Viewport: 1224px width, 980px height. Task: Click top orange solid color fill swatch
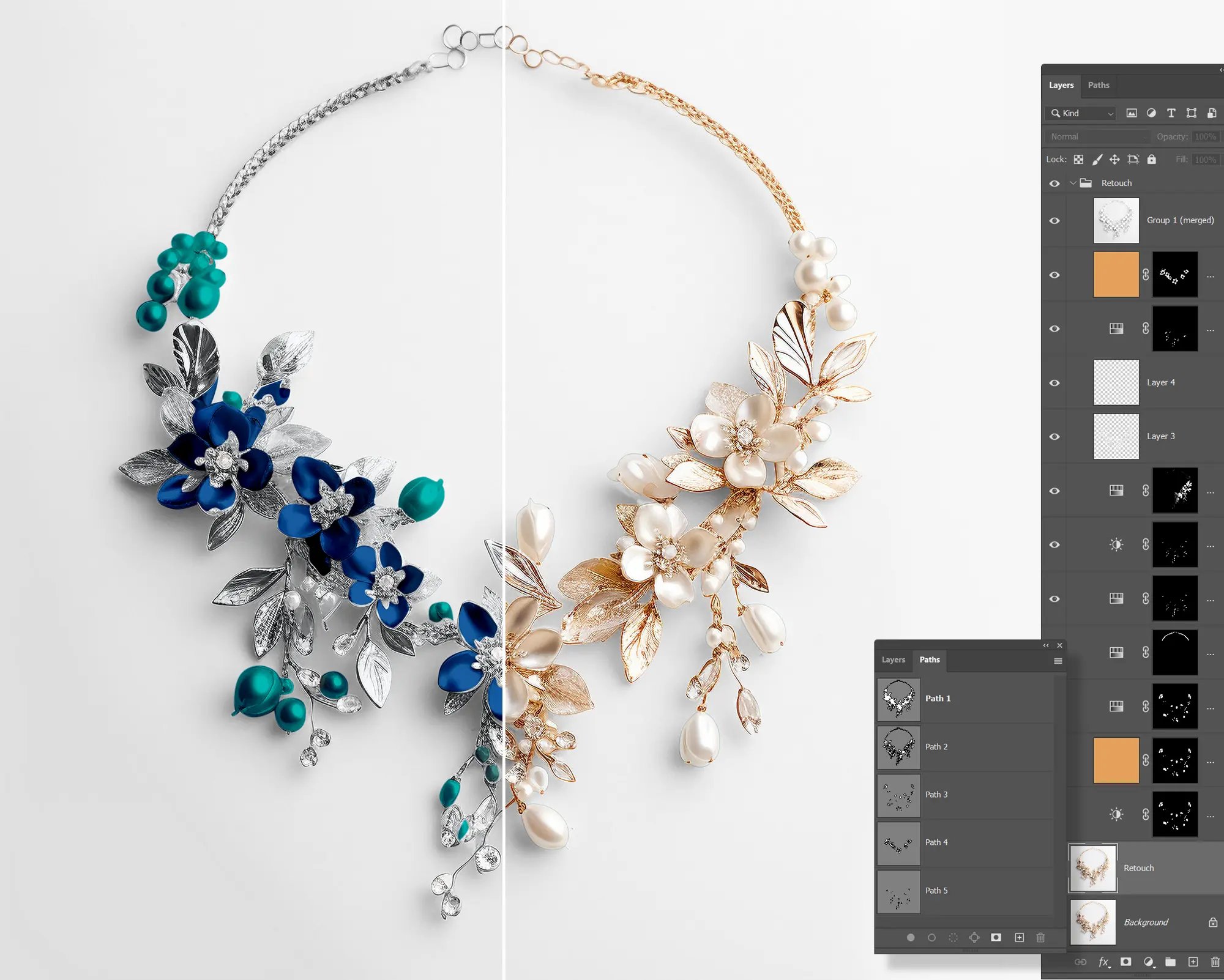click(x=1116, y=275)
